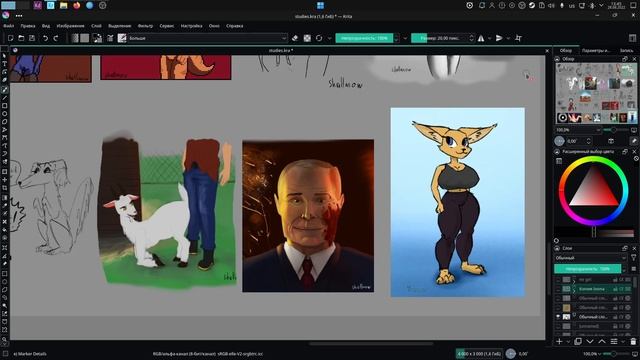Screen dimensions: 640x360
Task: Open foreground/background color selector in toolbar
Action: pos(97,38)
